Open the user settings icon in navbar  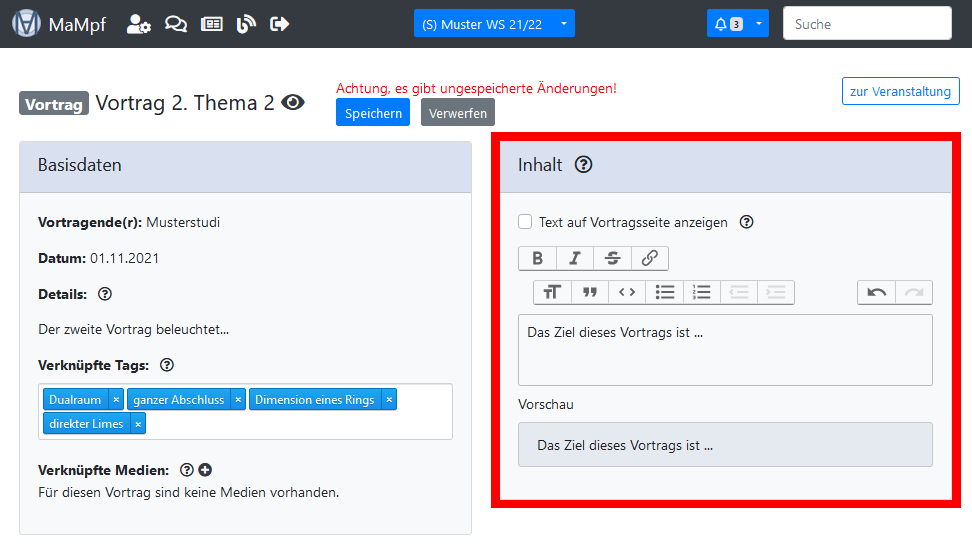139,24
